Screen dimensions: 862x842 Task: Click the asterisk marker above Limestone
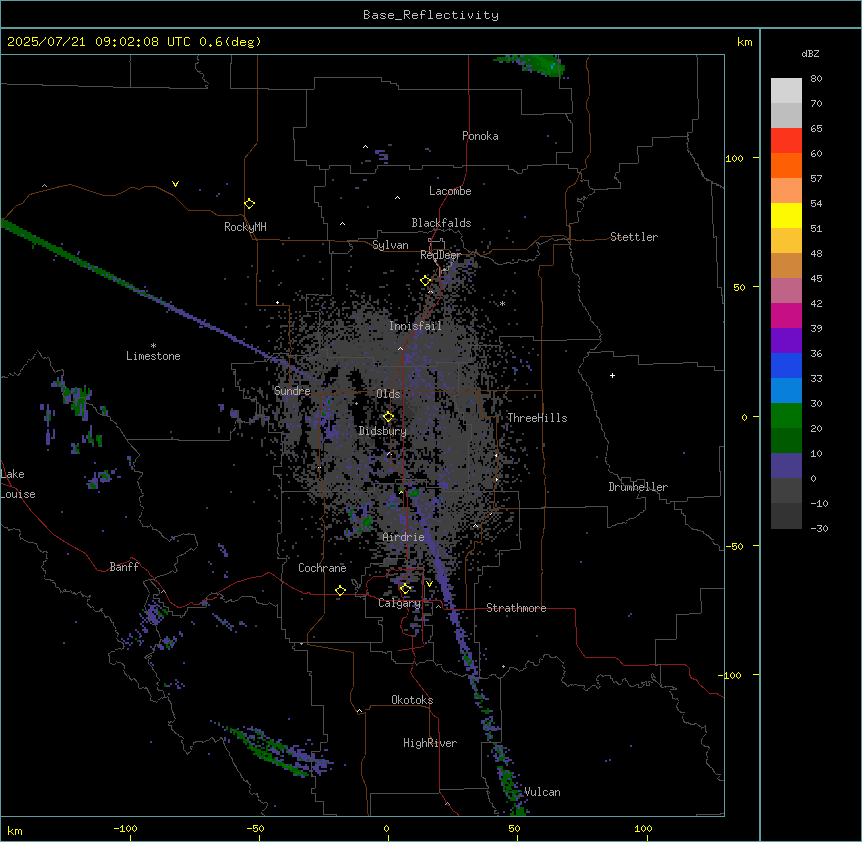point(153,346)
